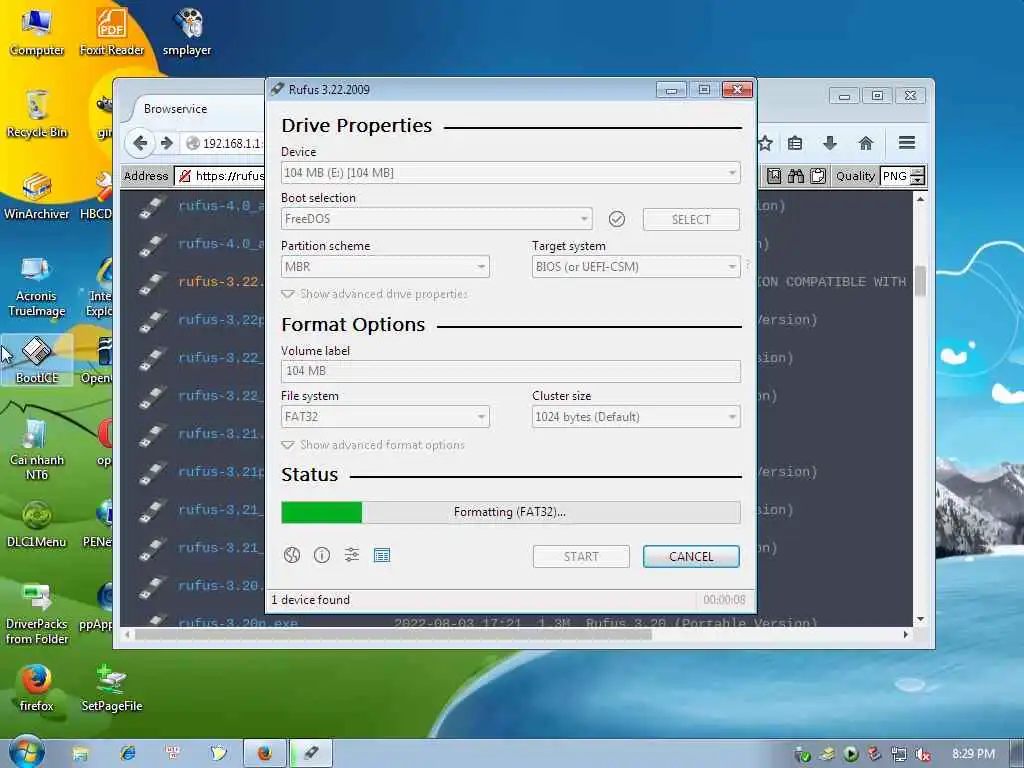Click the rufus-3.20 link in listing
Screen dimensions: 1024x768
[x=219, y=586]
